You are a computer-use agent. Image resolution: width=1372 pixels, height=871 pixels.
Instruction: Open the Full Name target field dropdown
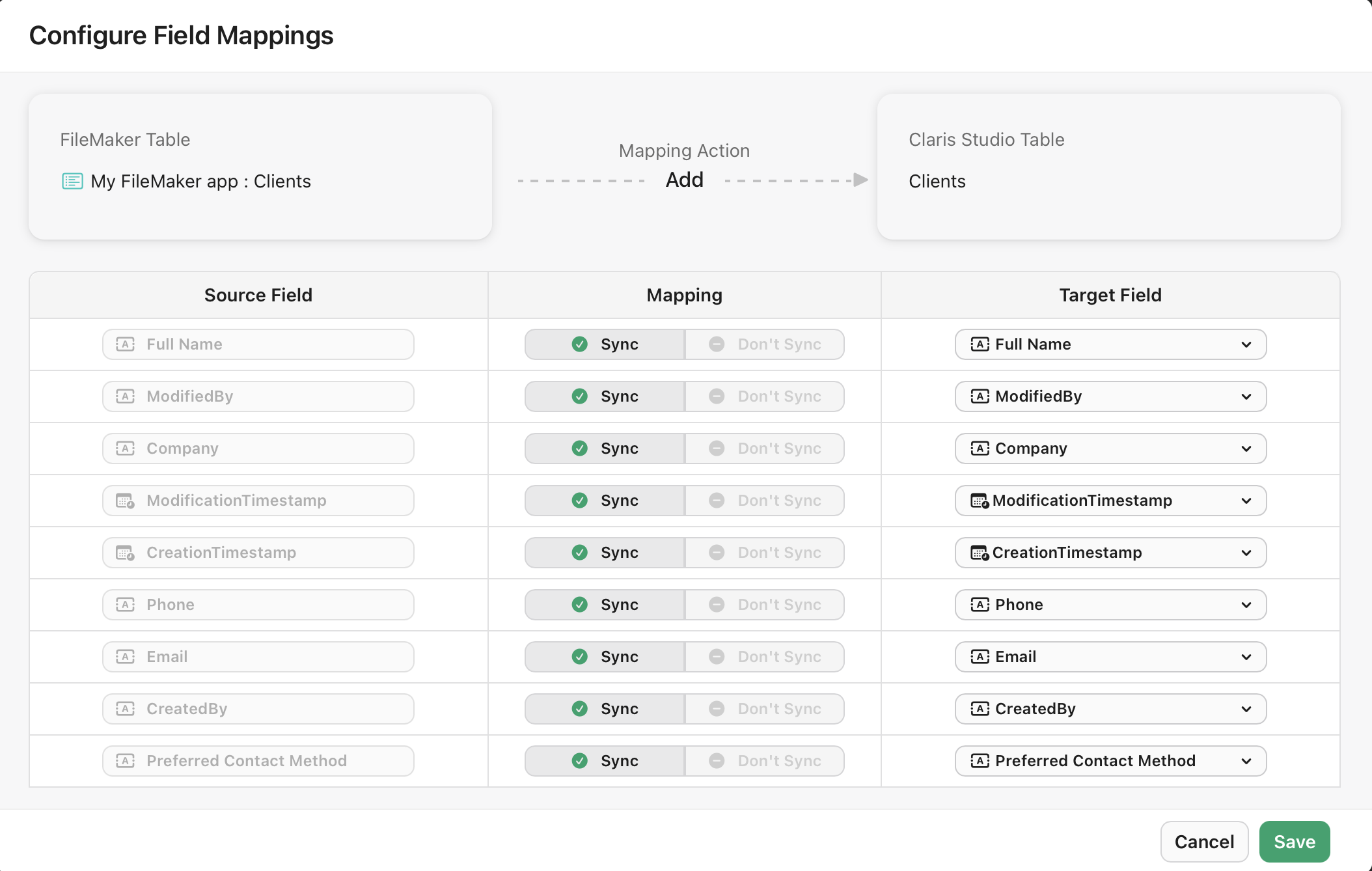[x=1246, y=344]
